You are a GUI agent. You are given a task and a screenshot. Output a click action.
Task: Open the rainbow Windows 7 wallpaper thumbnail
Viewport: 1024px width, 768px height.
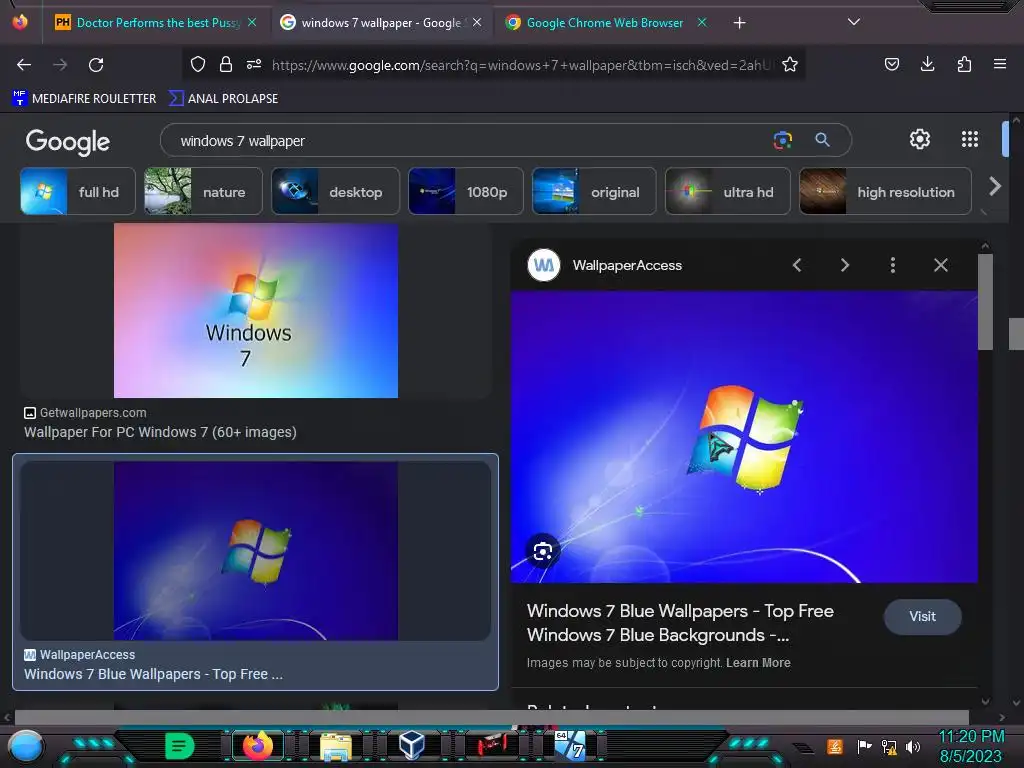click(x=256, y=311)
